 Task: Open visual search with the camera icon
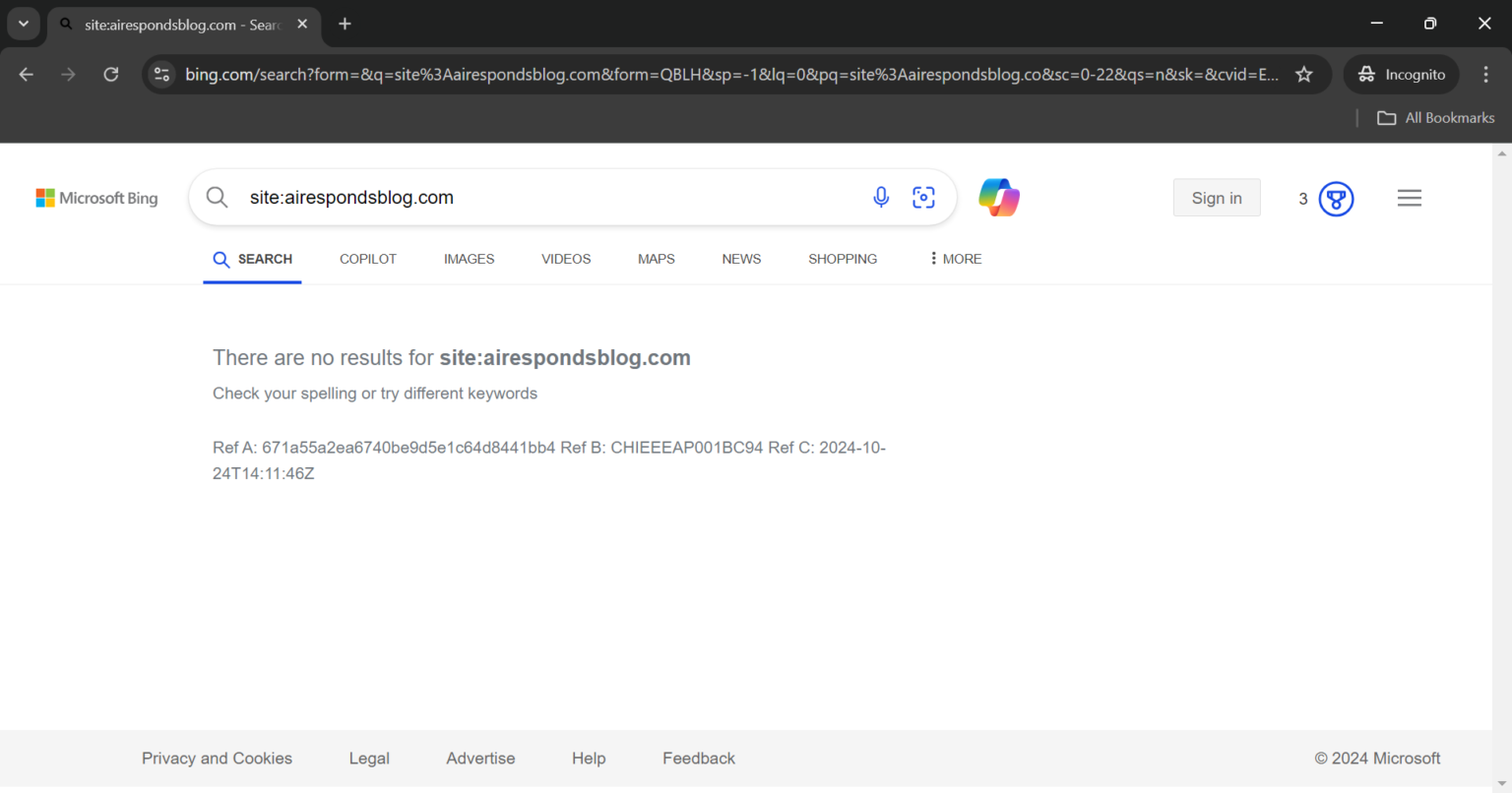[x=923, y=197]
